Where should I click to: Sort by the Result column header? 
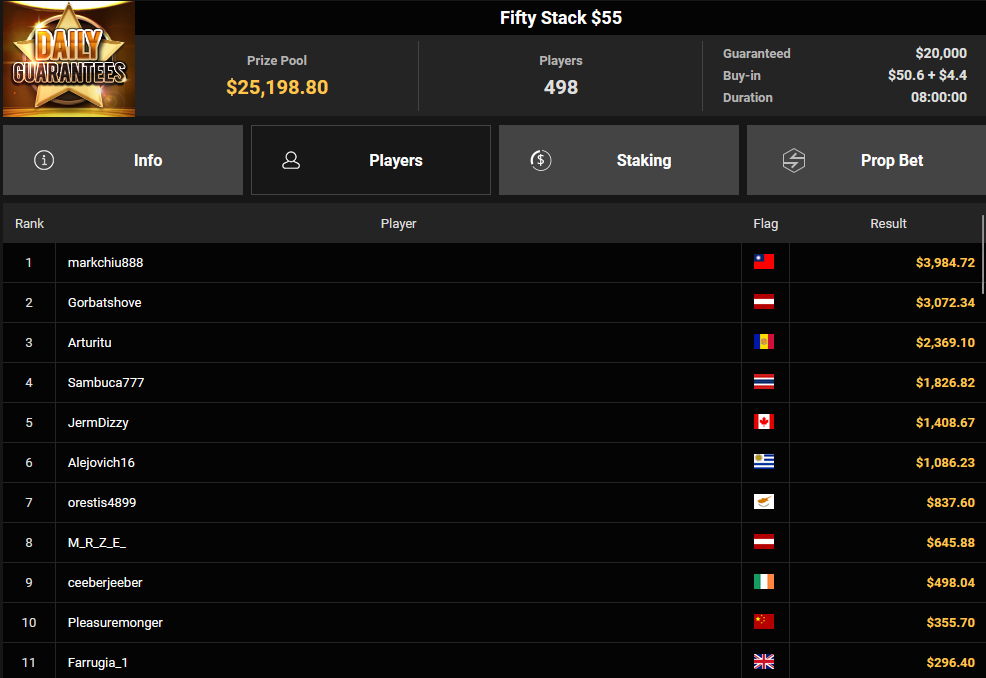(889, 224)
